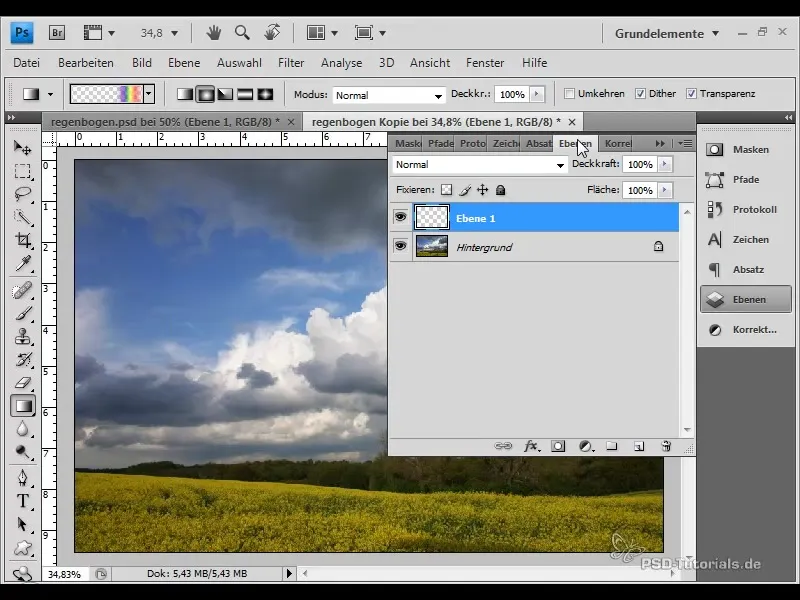
Task: Open the Masken panel from dock
Action: 745,149
